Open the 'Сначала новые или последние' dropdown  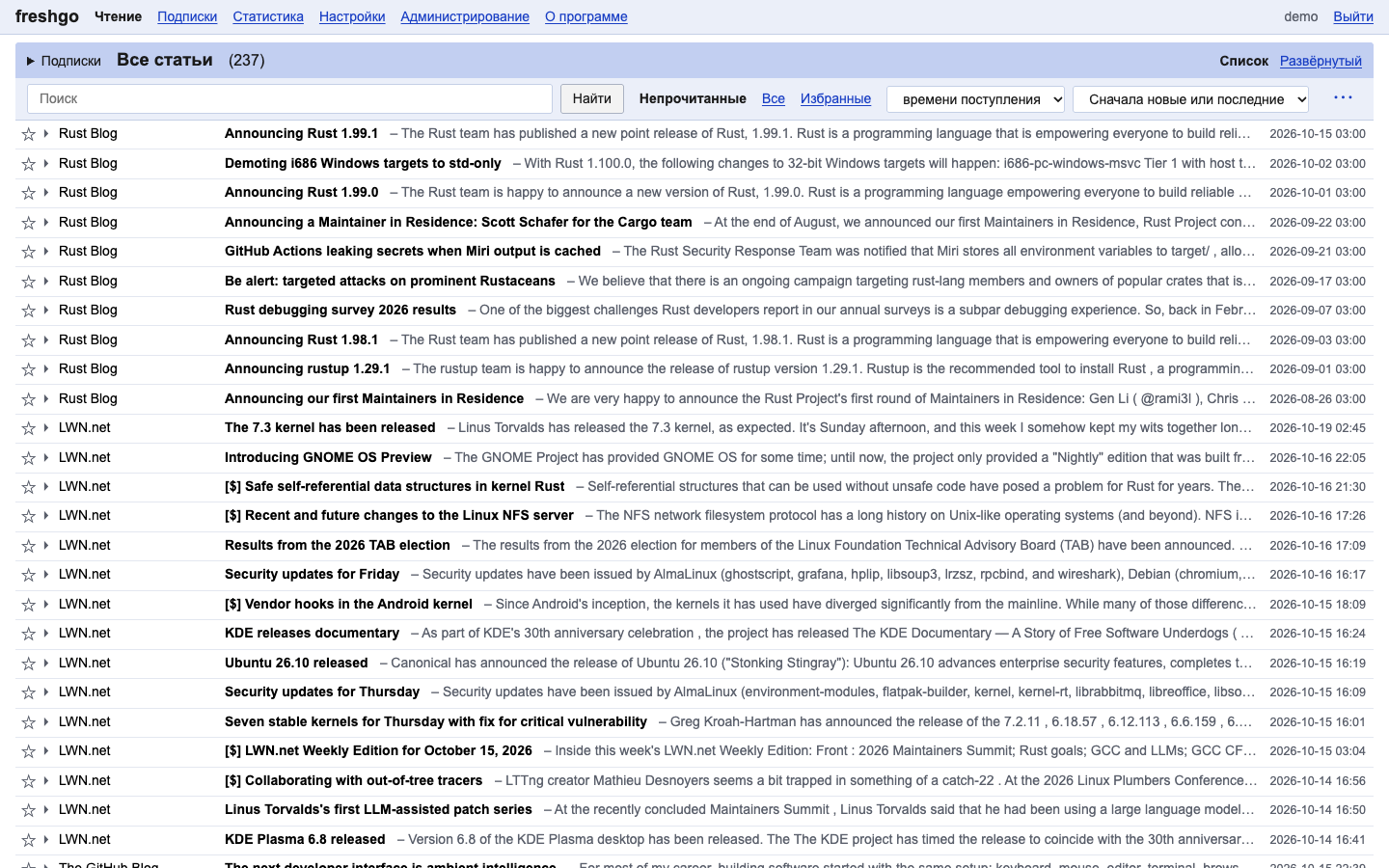coord(1191,98)
